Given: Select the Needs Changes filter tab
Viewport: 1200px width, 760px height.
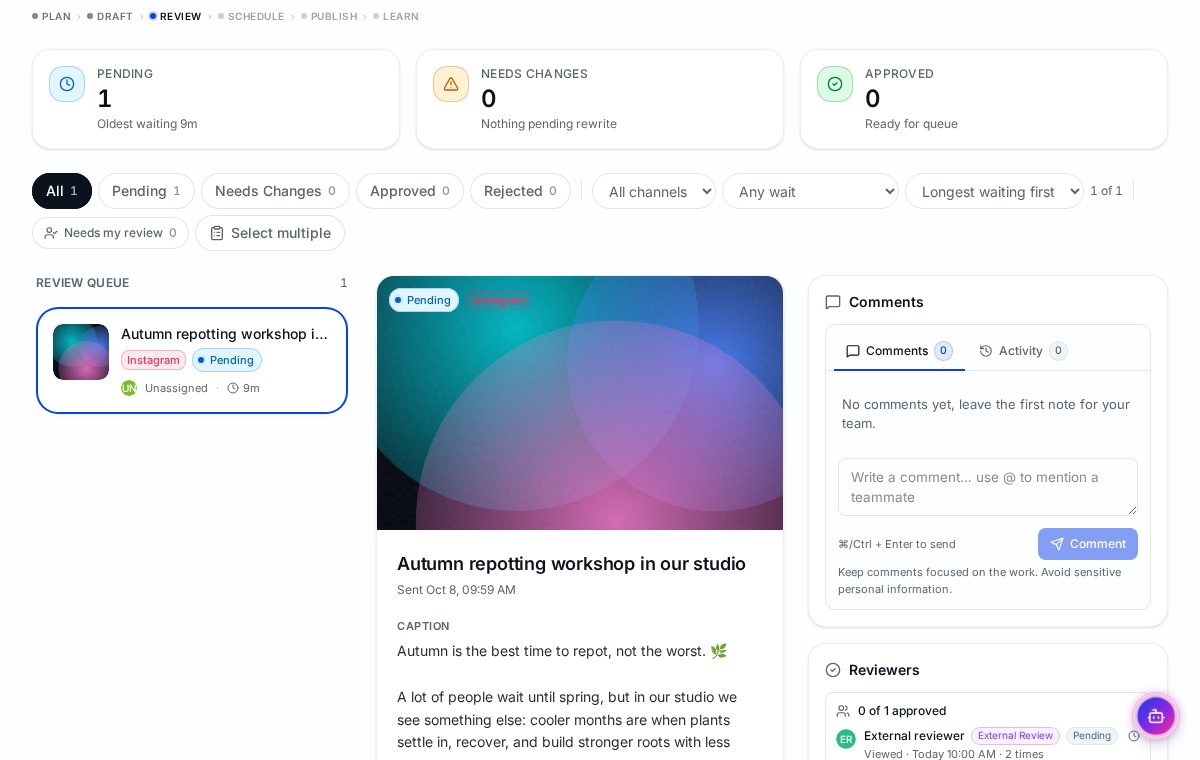Looking at the screenshot, I should 275,191.
